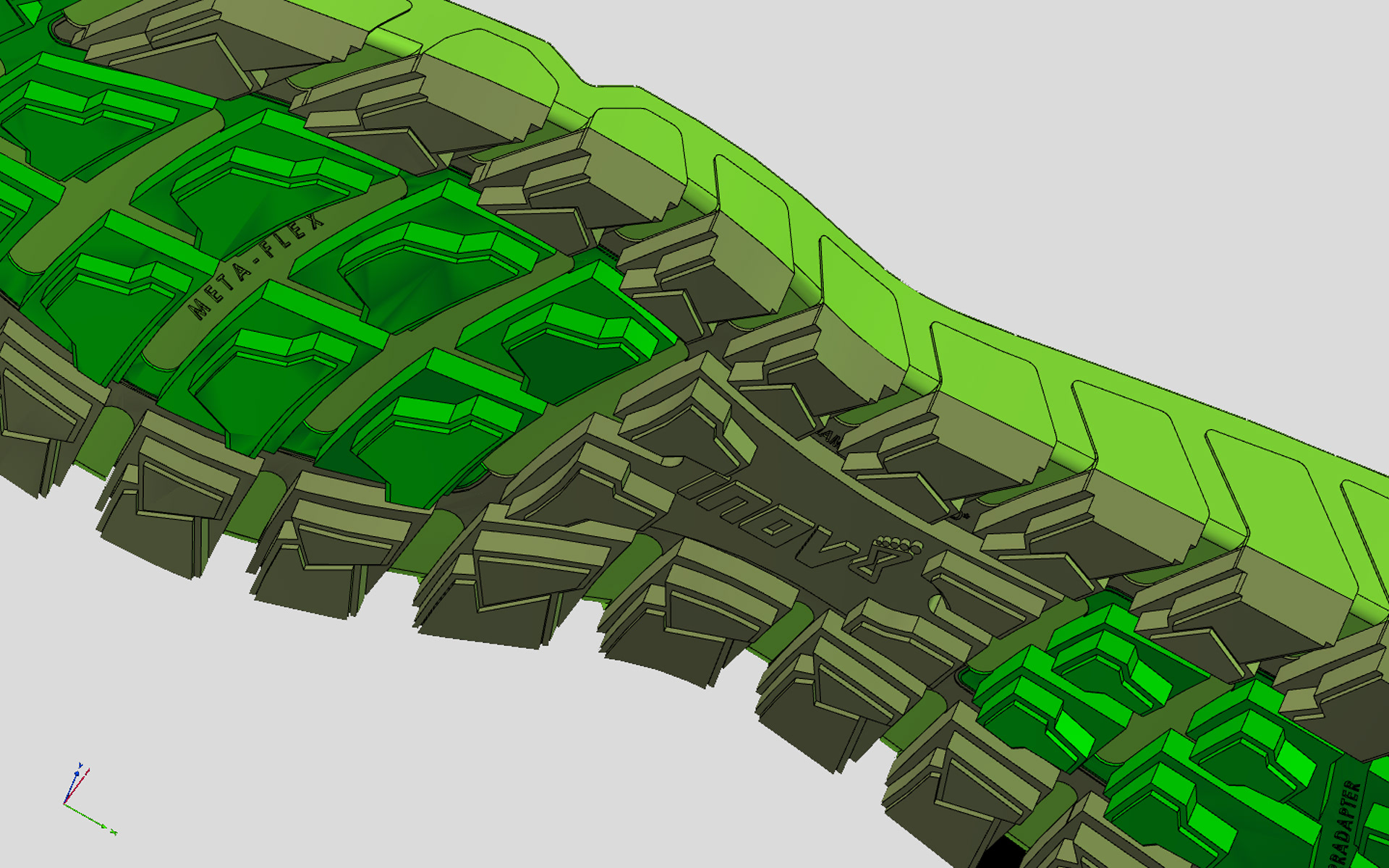The width and height of the screenshot is (1389, 868).
Task: Select the META-FLEX engraved text
Action: pos(256,266)
